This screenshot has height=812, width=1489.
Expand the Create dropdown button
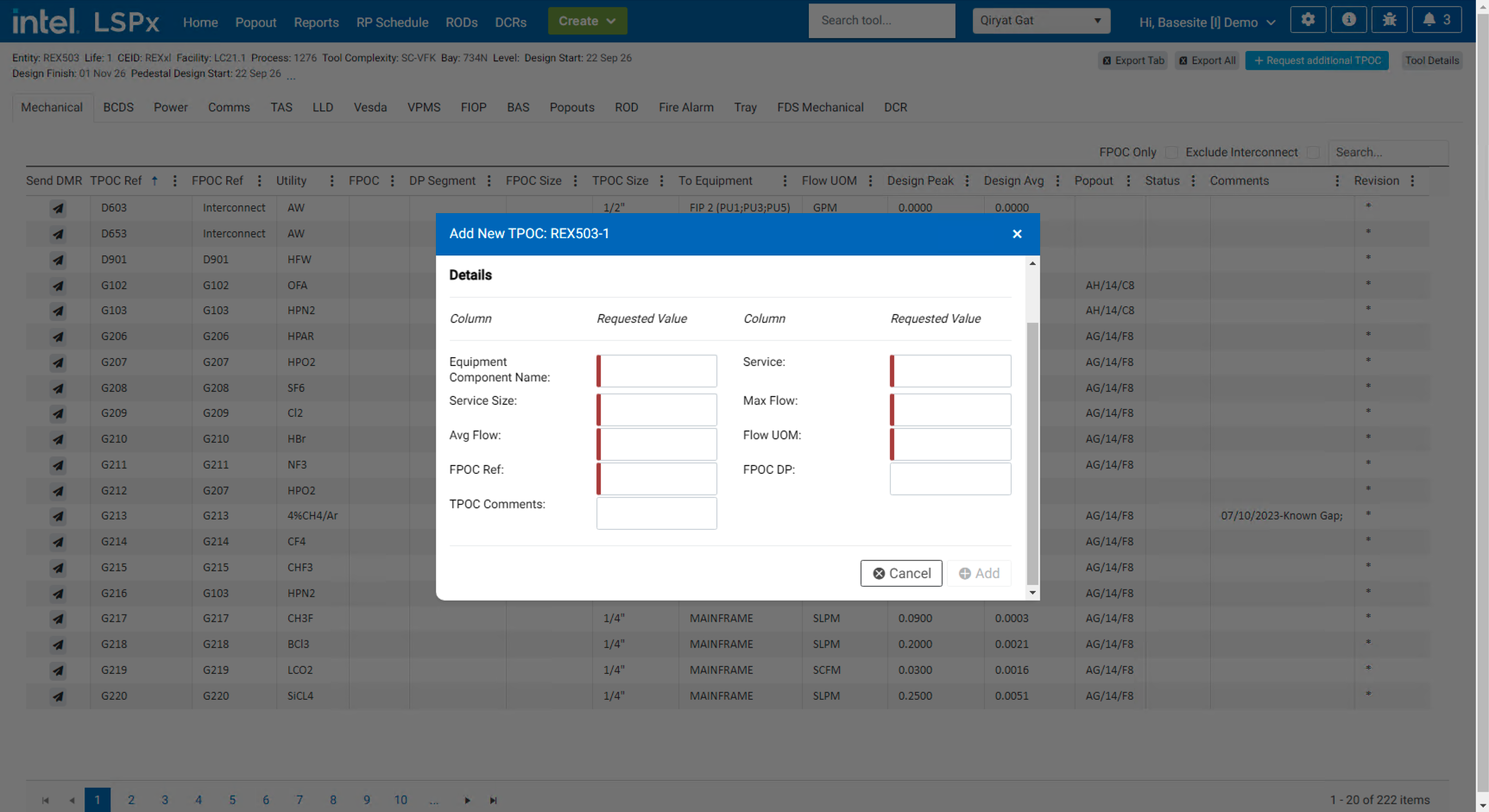[587, 21]
